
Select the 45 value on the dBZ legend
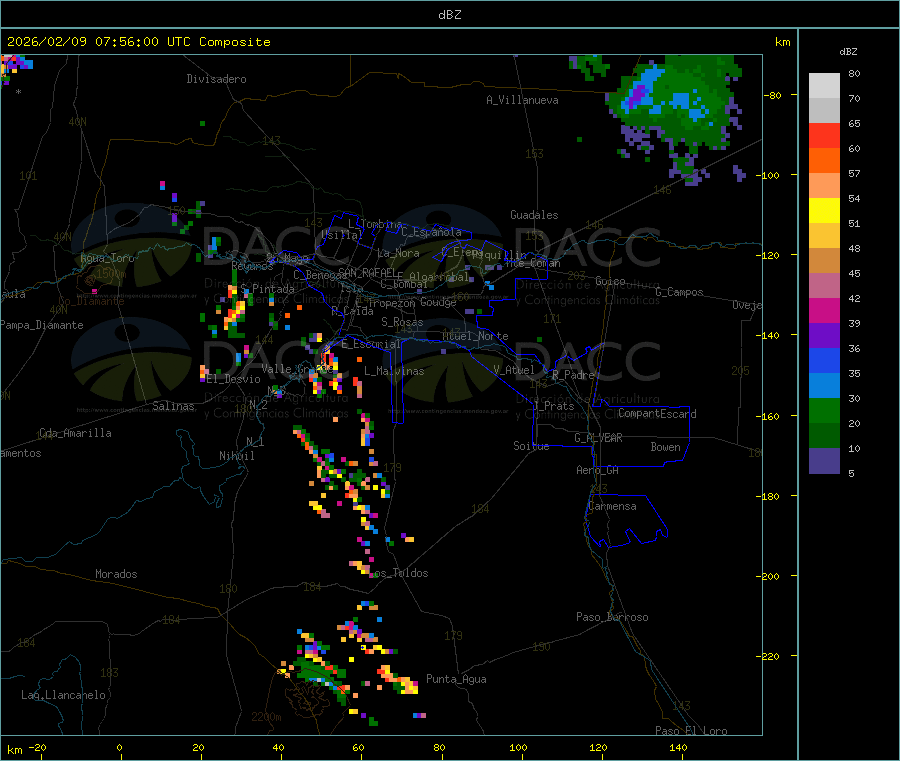point(854,274)
